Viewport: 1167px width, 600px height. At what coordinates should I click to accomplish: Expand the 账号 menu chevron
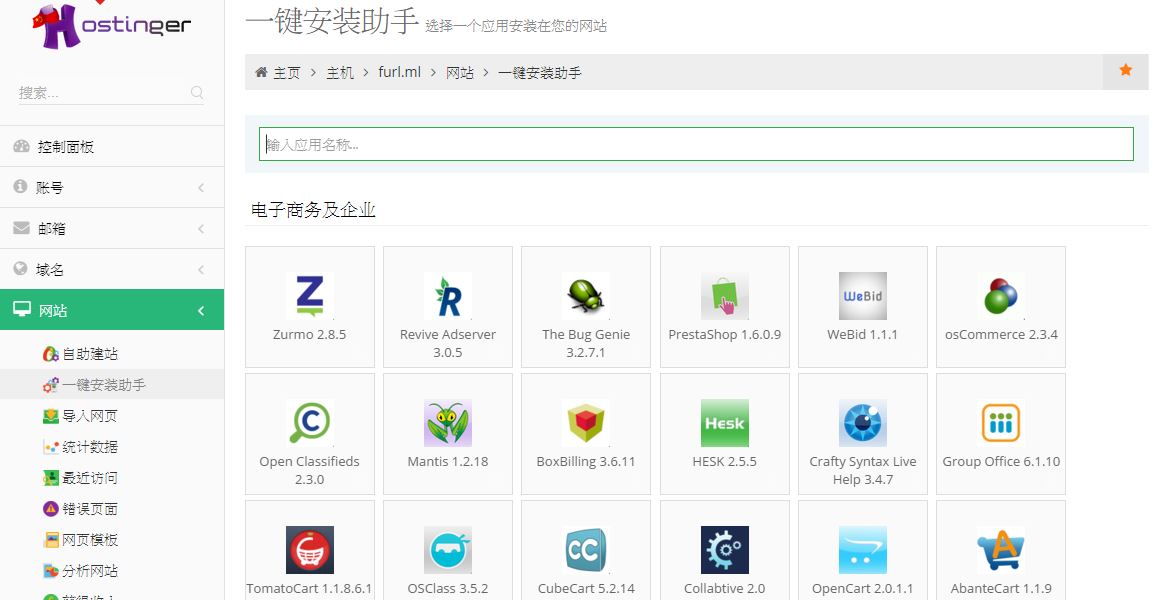click(201, 188)
